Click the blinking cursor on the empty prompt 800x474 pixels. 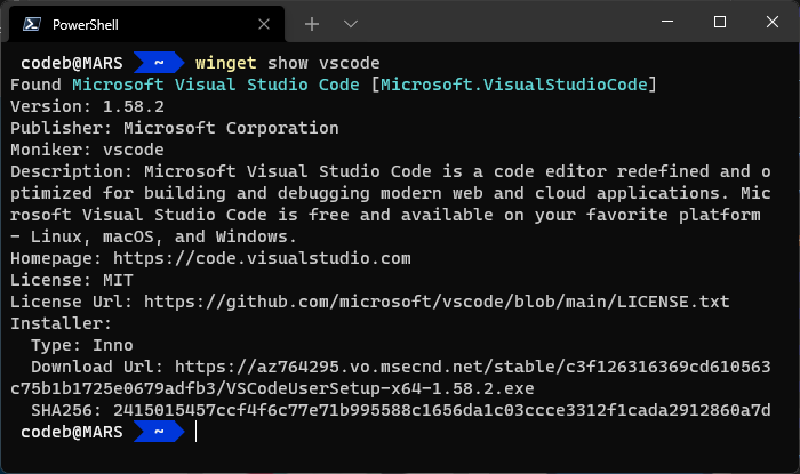(197, 431)
